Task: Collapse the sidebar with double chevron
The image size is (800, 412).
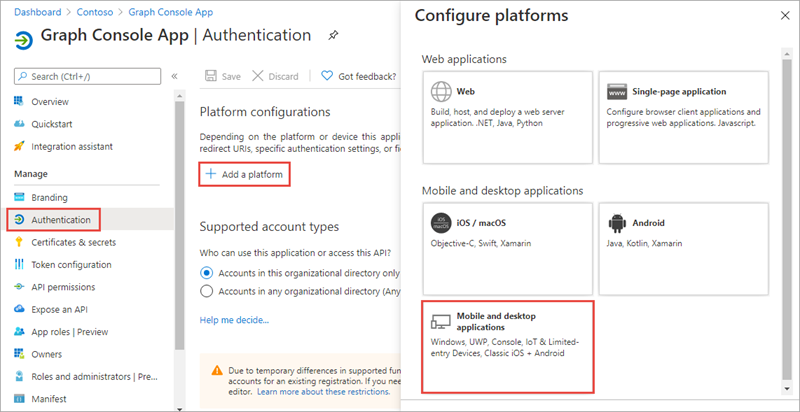Action: [x=174, y=76]
